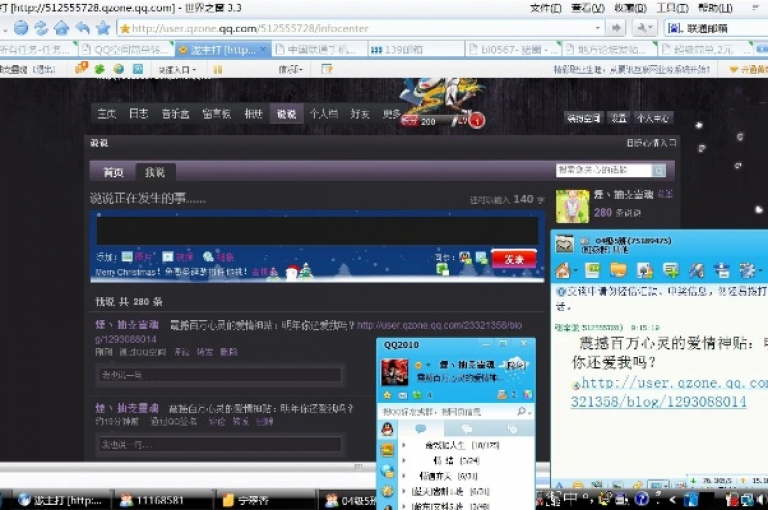
Task: Select the contacts chat-bubble tab in QQ2010
Action: click(x=420, y=429)
